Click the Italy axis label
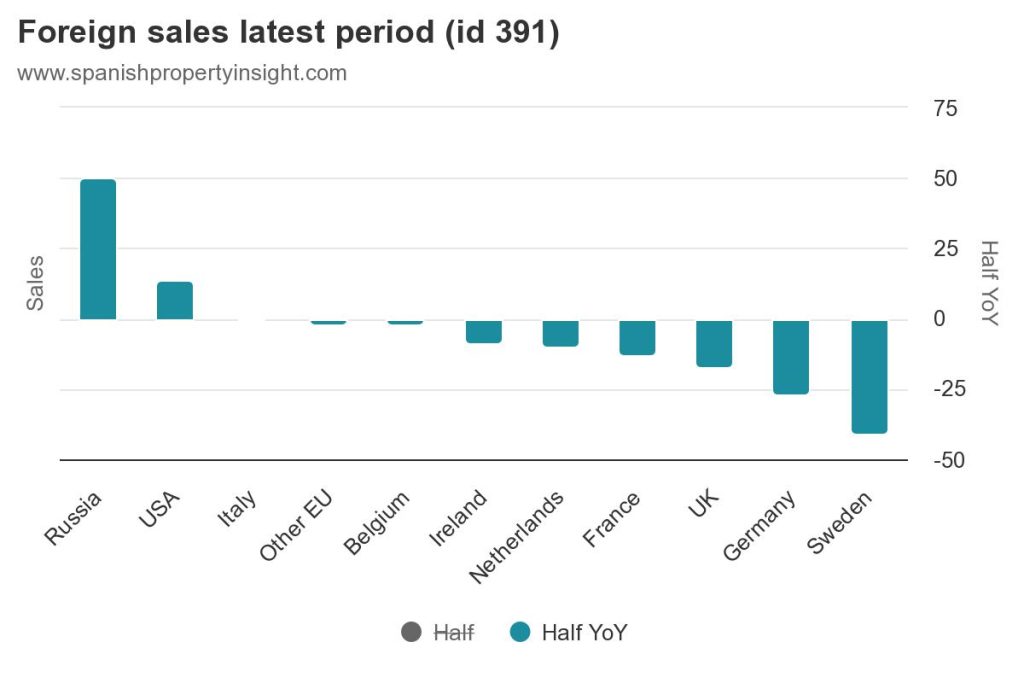 (x=237, y=511)
